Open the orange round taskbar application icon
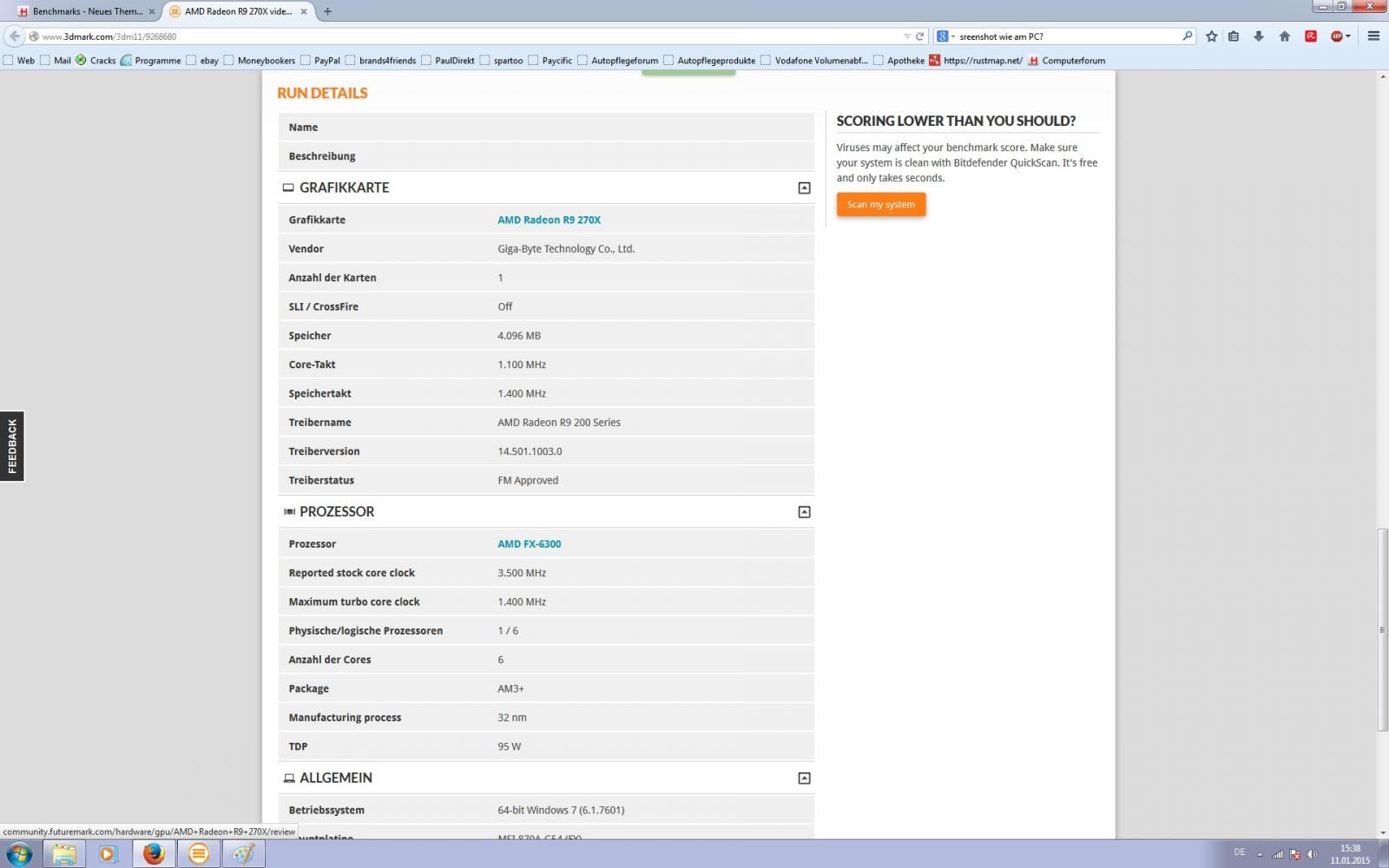 tap(198, 853)
